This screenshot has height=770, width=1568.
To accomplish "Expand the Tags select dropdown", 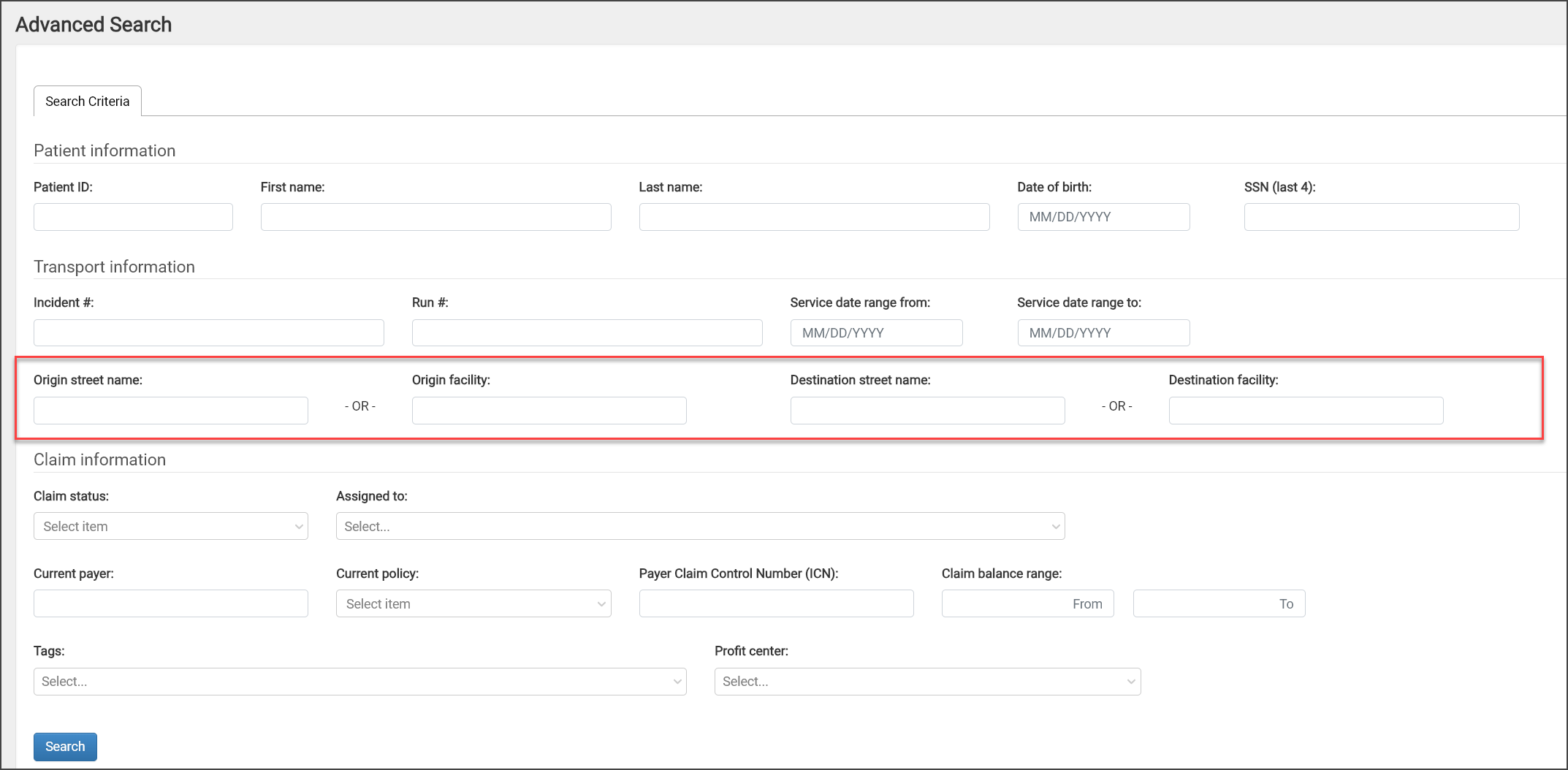I will [359, 682].
